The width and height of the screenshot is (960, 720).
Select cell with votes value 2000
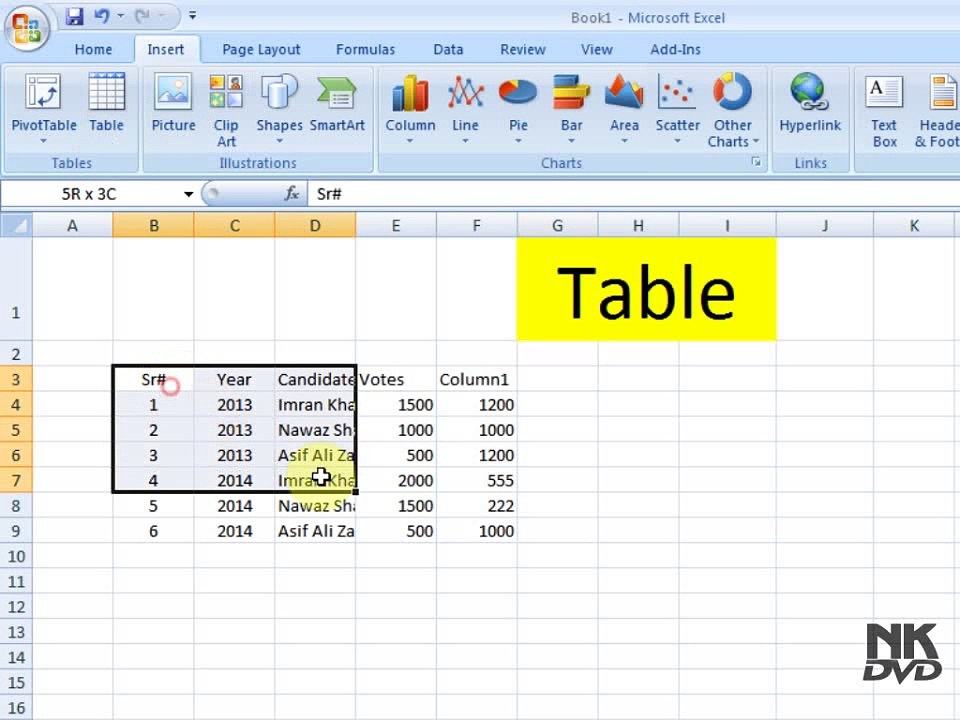(x=396, y=481)
